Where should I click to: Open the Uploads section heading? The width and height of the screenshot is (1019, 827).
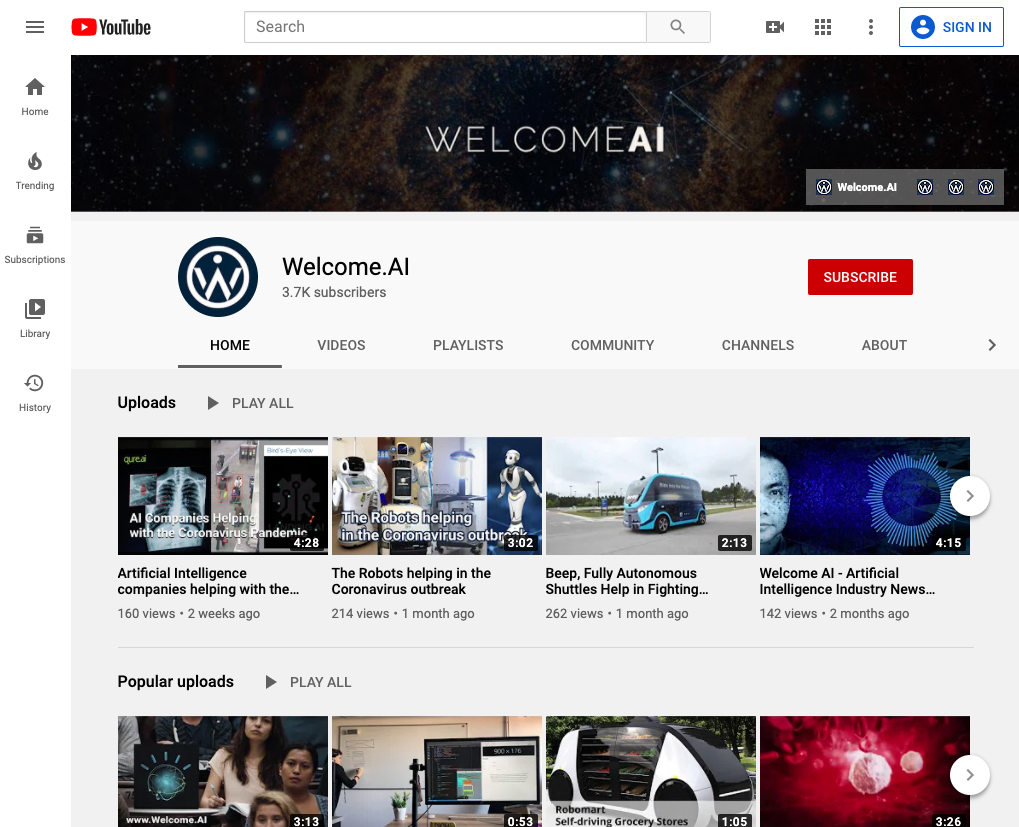[146, 403]
